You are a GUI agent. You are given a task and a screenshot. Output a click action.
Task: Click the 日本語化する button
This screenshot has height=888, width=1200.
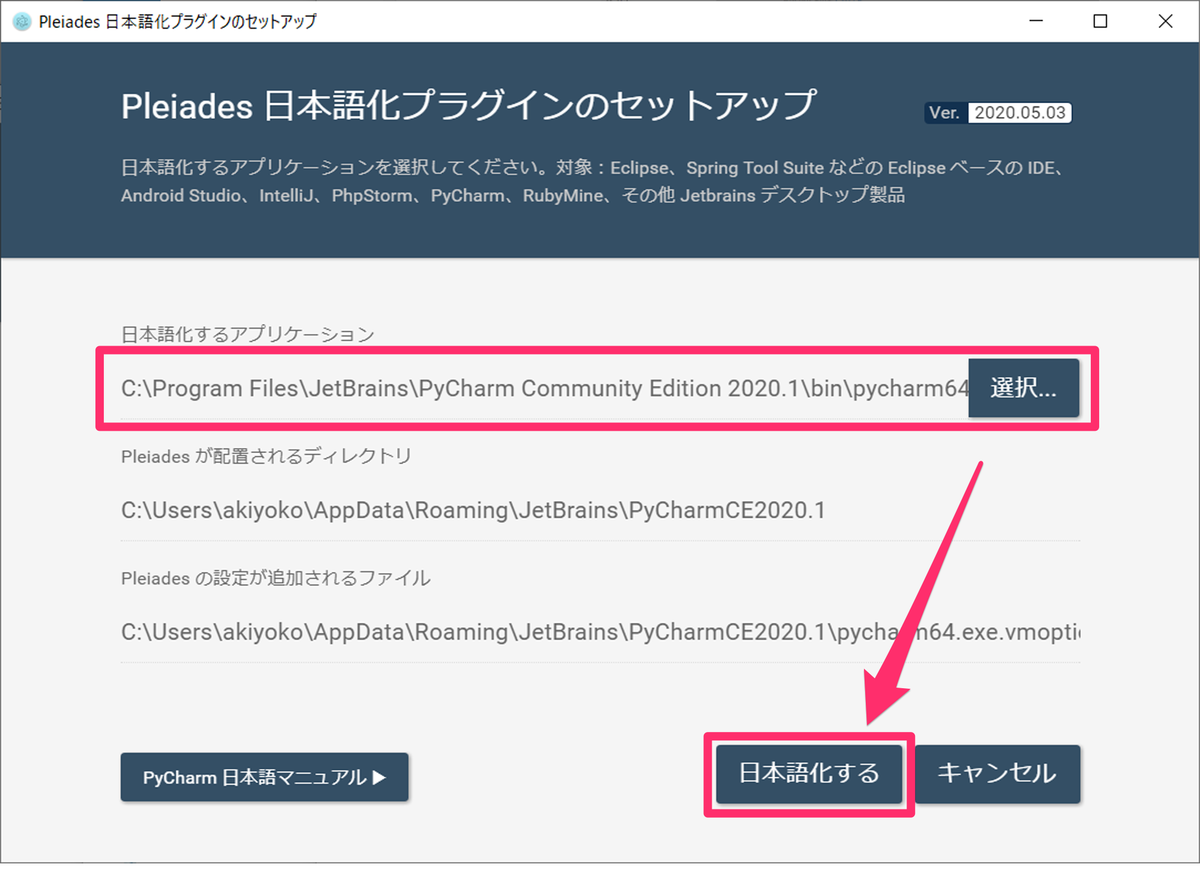(809, 773)
